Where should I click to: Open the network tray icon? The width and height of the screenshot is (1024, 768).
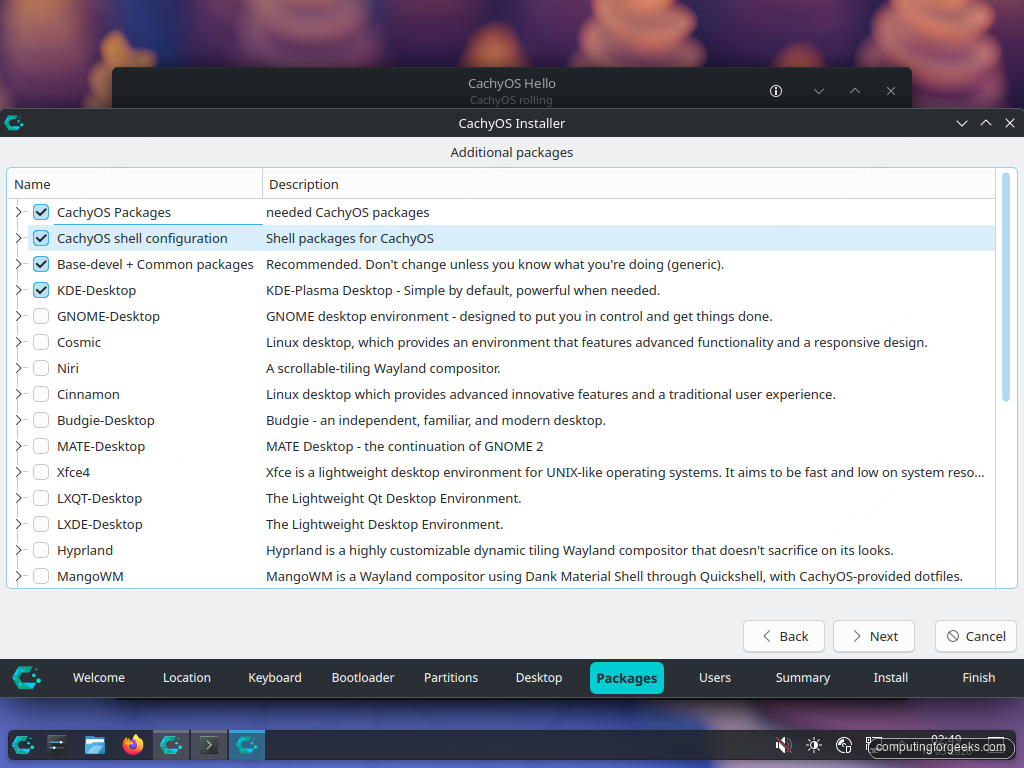coord(844,745)
